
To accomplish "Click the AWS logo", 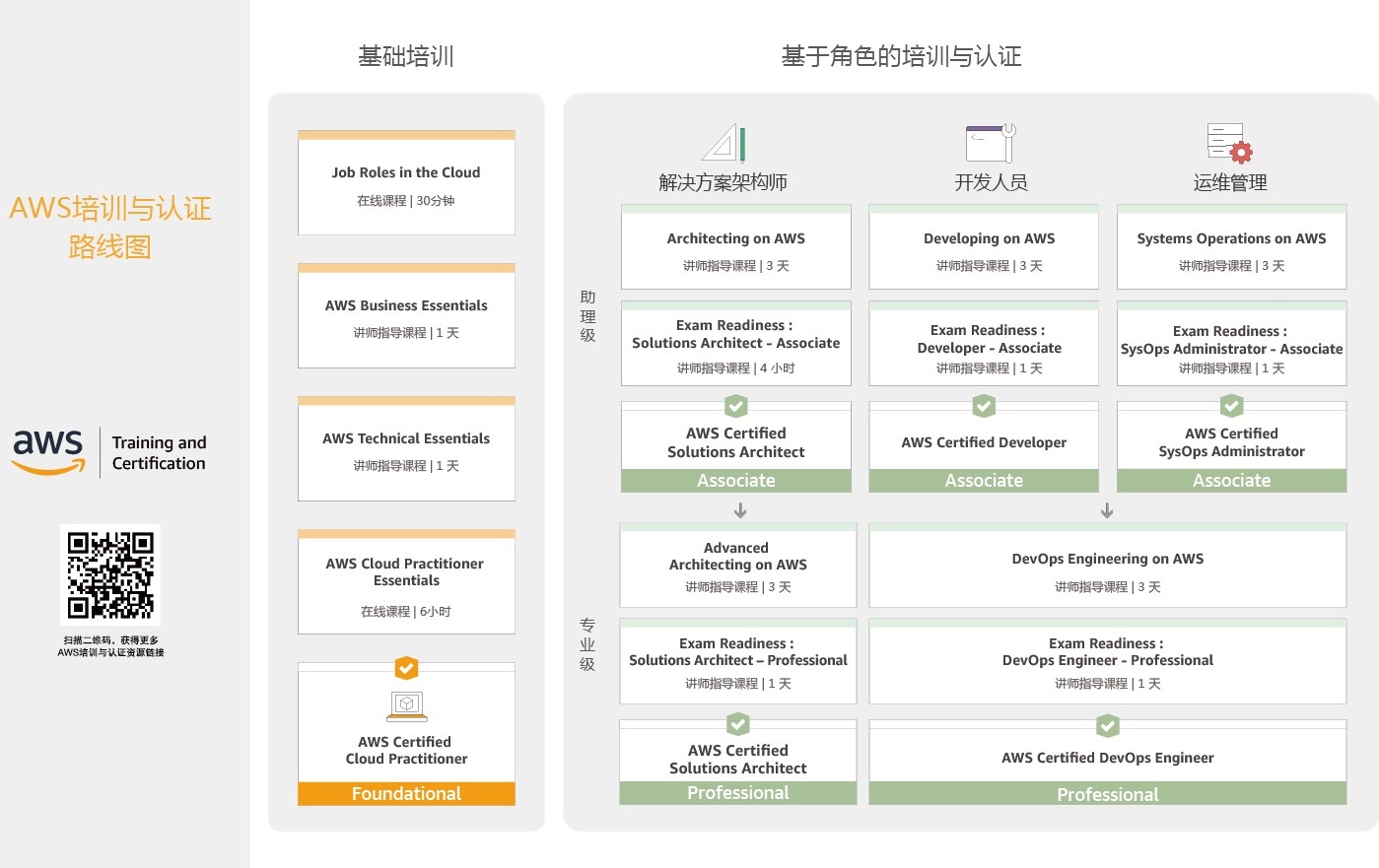I will pos(48,452).
